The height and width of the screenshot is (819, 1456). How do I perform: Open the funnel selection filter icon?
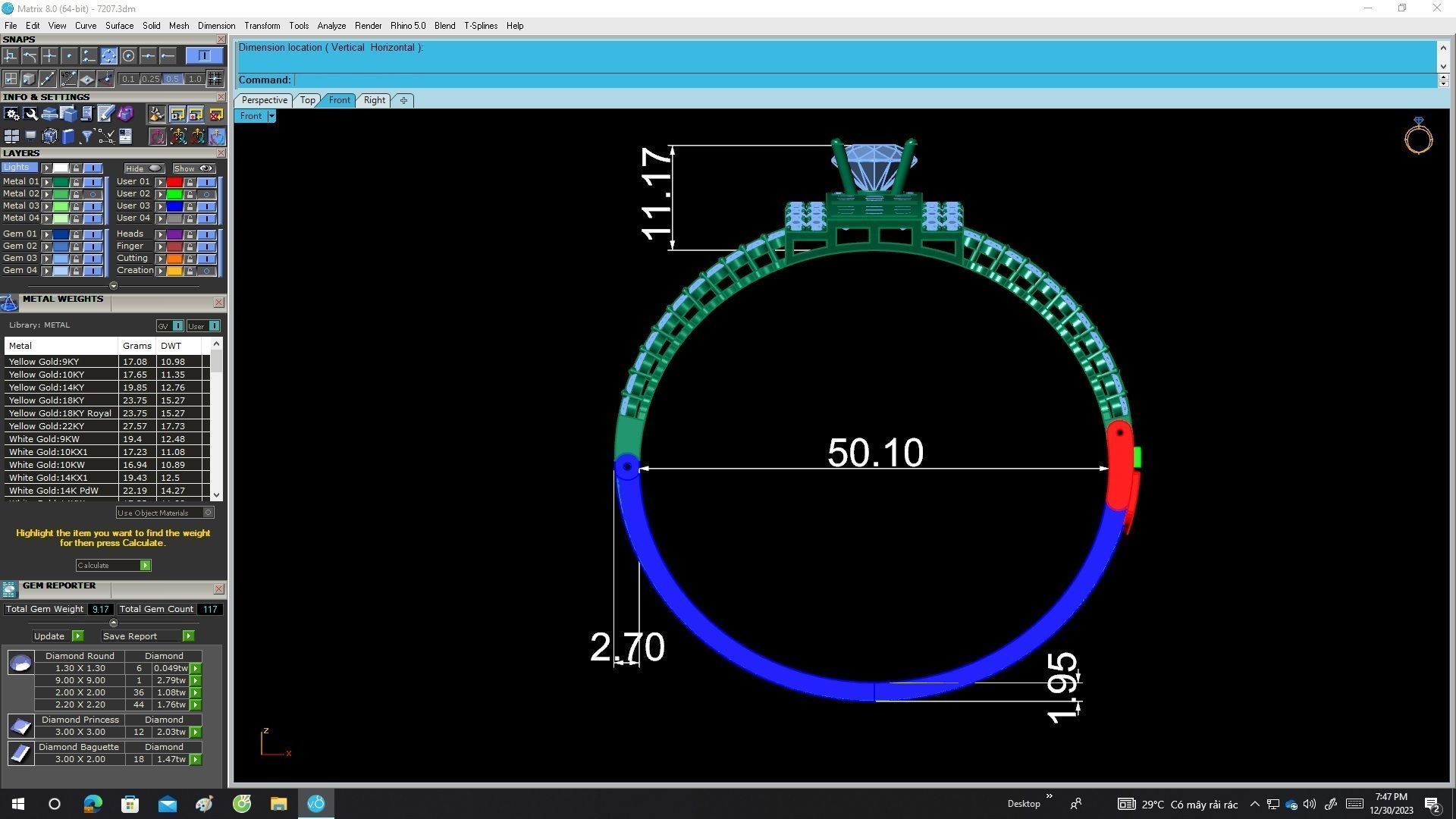(x=87, y=136)
